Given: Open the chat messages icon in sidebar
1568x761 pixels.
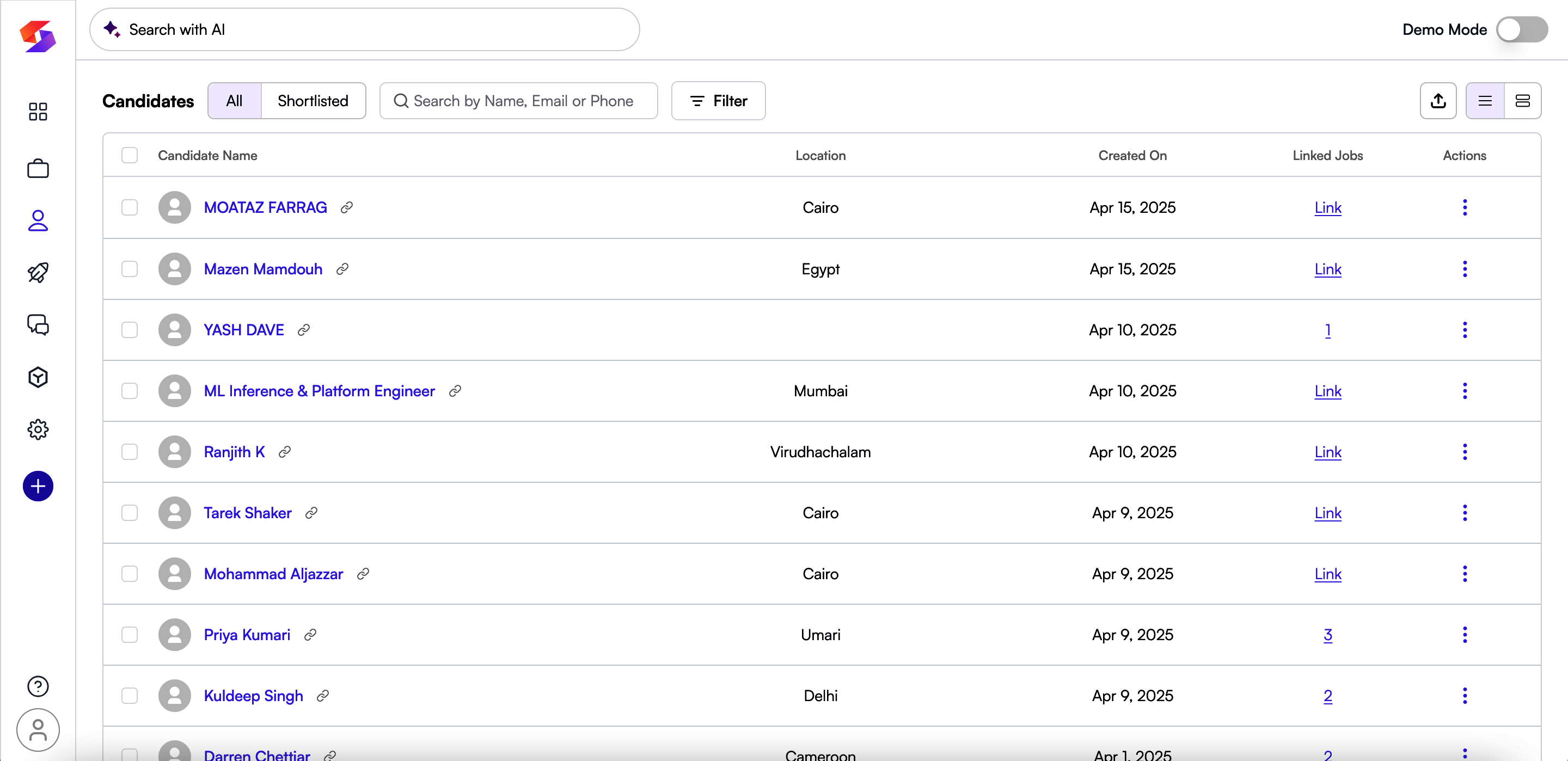Looking at the screenshot, I should click(x=38, y=324).
